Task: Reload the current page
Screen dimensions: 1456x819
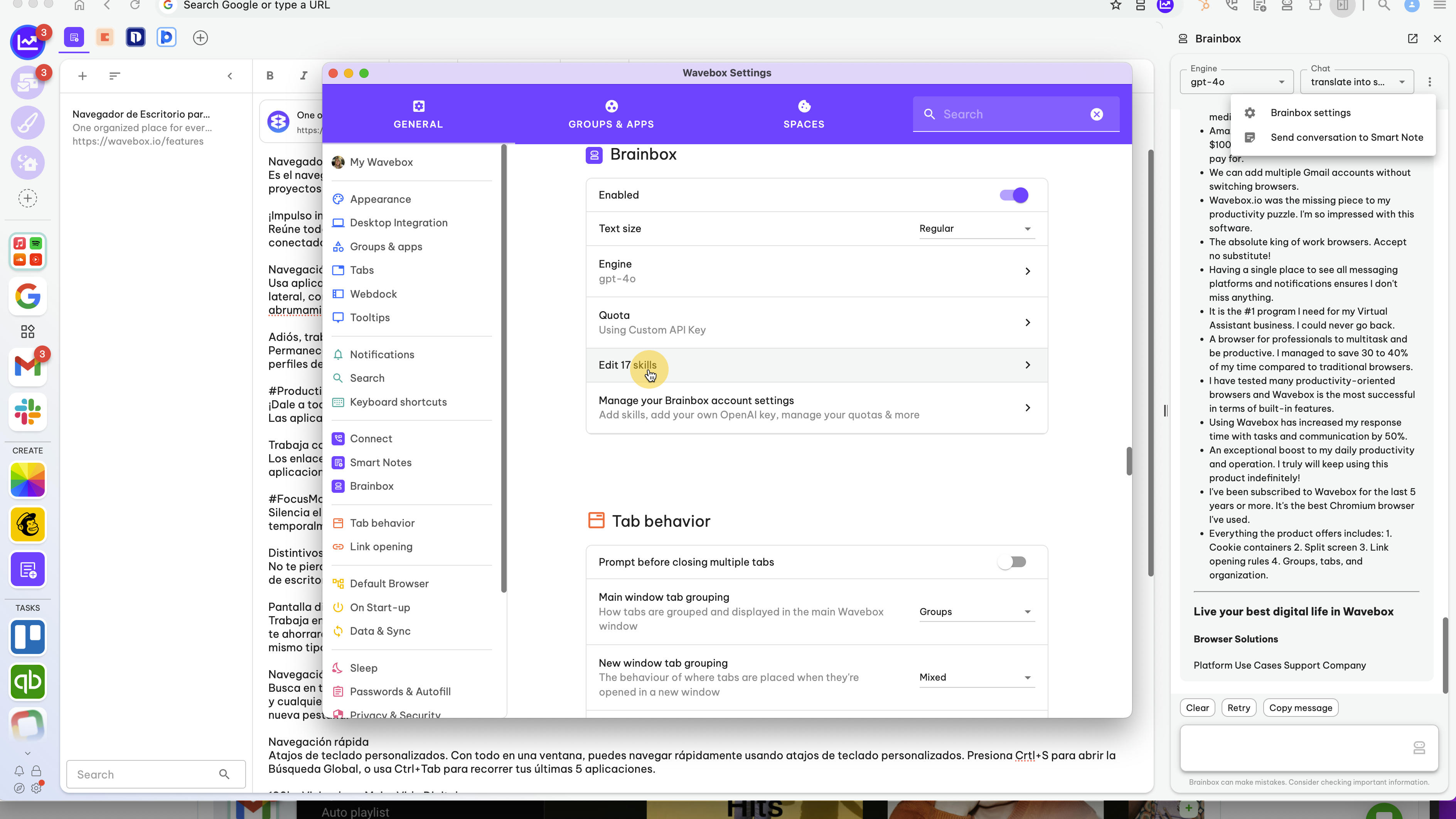Action: click(135, 6)
